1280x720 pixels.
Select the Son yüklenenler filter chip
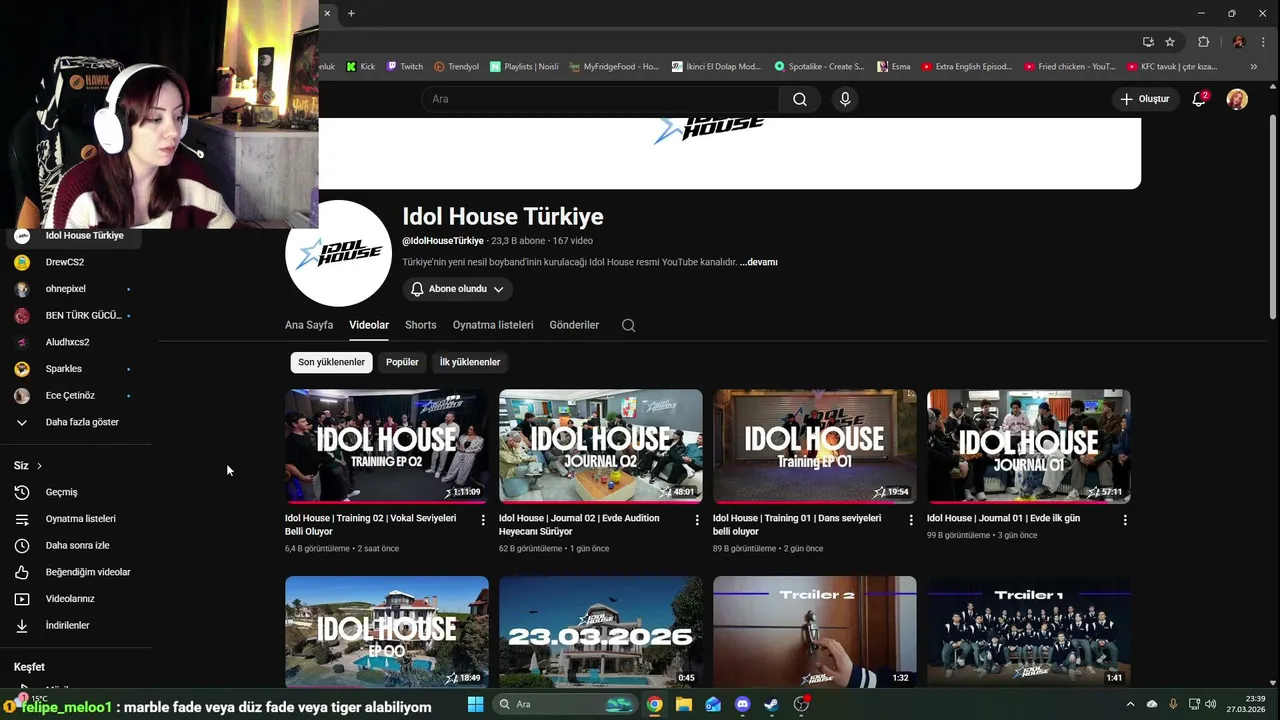(x=331, y=362)
